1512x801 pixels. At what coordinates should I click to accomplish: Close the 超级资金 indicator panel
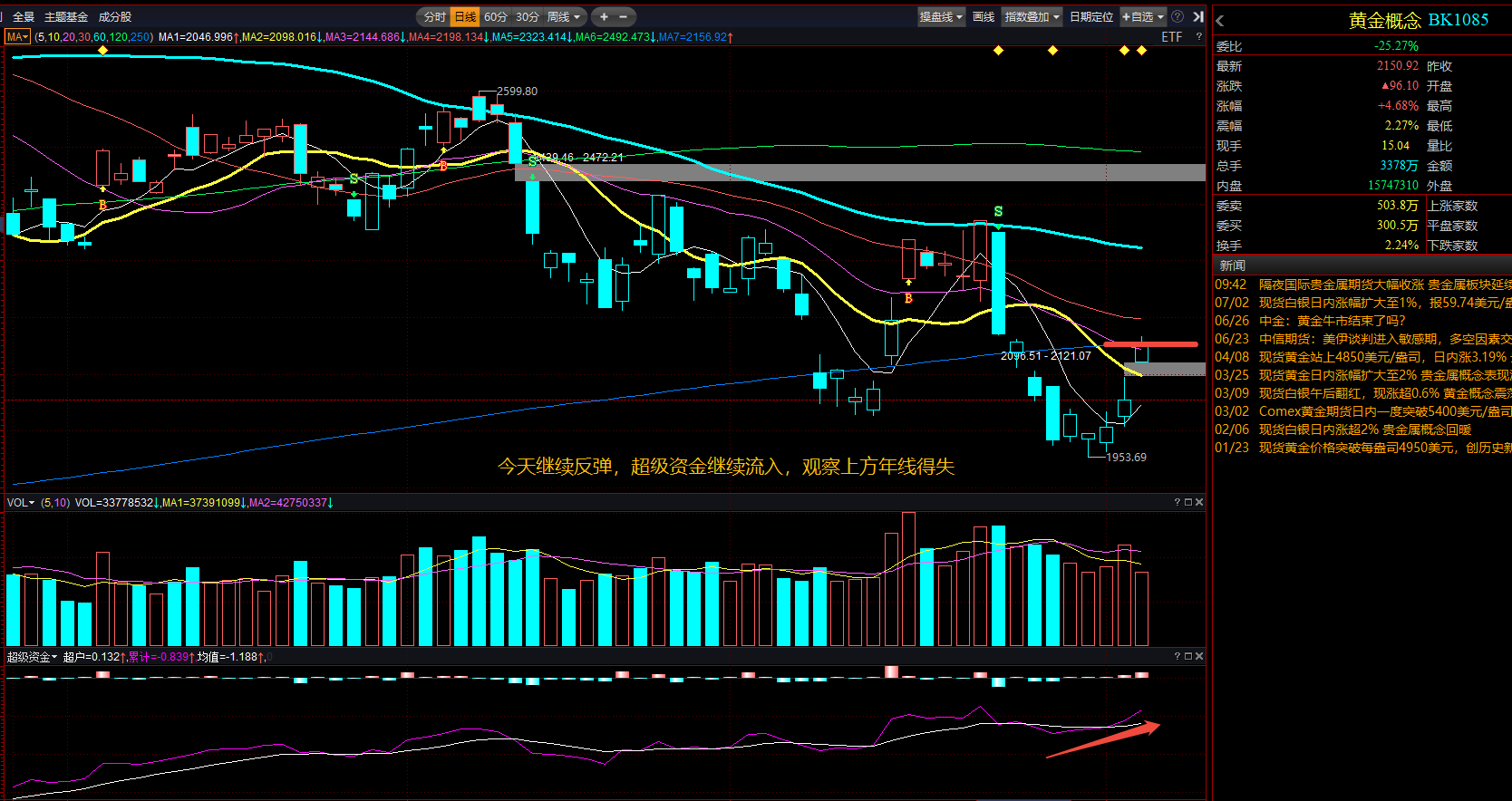coord(1199,656)
